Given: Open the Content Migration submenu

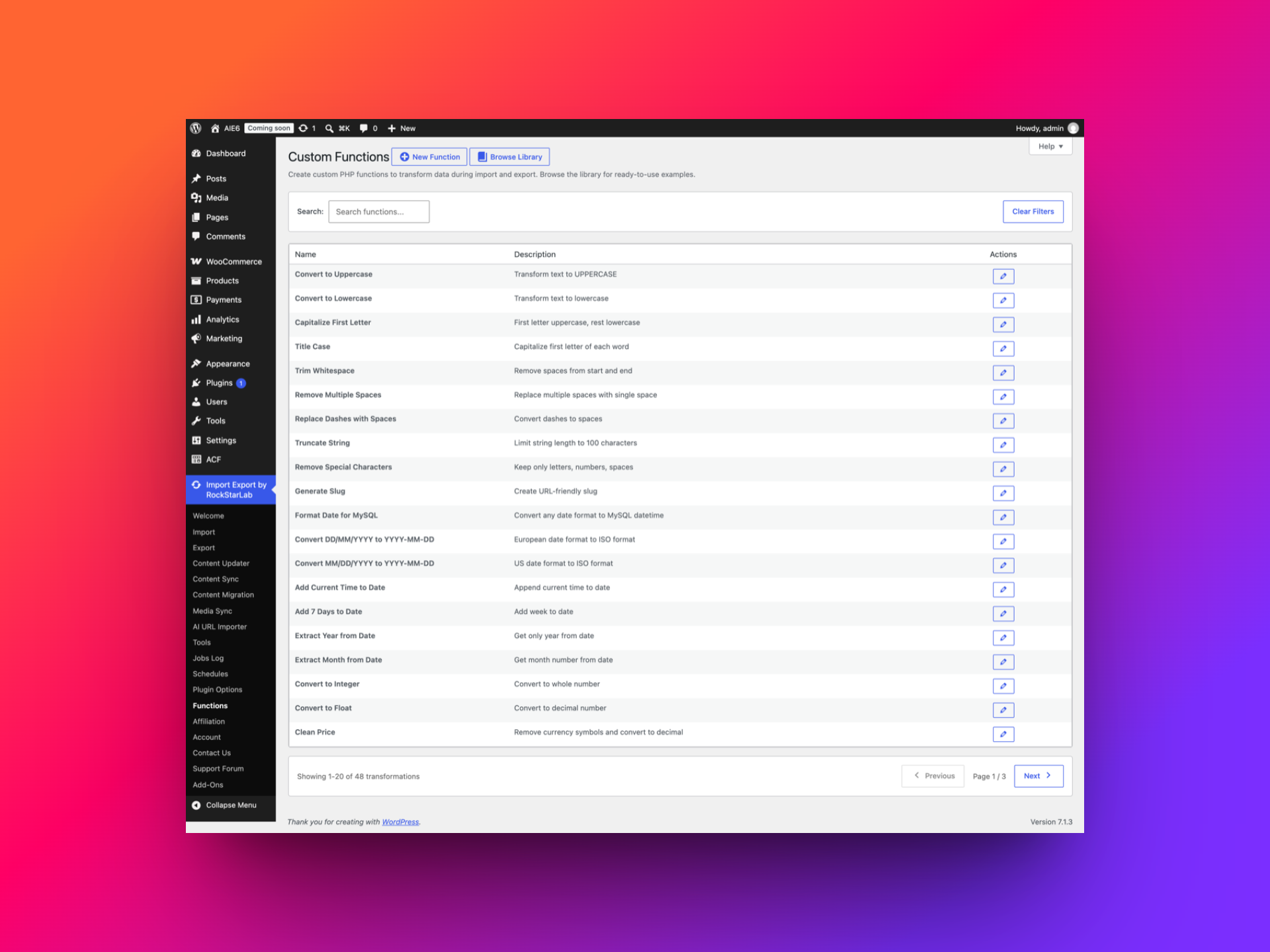Looking at the screenshot, I should pos(223,595).
